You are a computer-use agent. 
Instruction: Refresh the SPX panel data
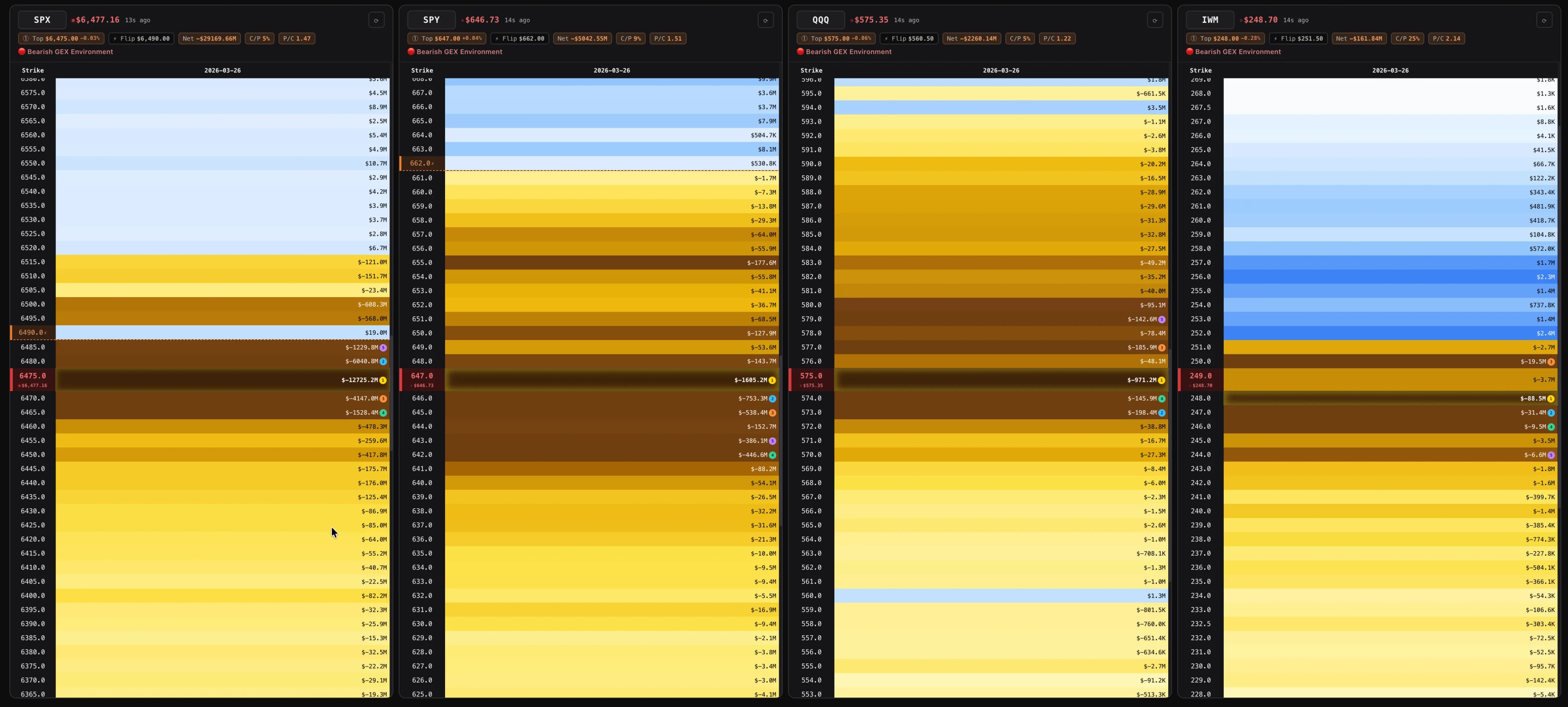pyautogui.click(x=376, y=20)
